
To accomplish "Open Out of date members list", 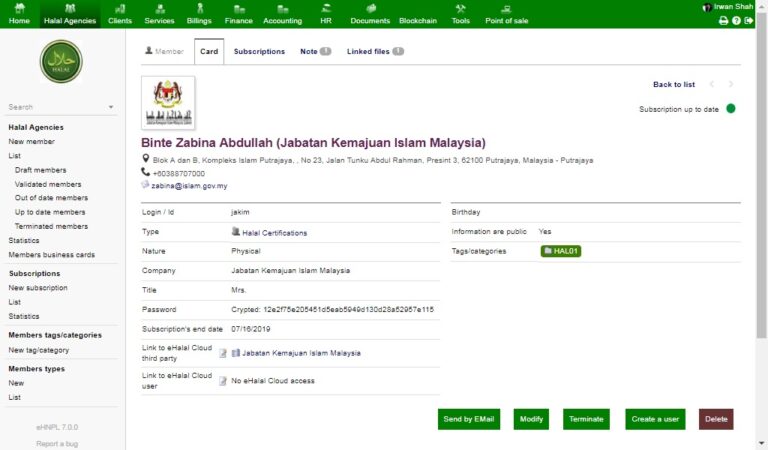I will point(51,198).
